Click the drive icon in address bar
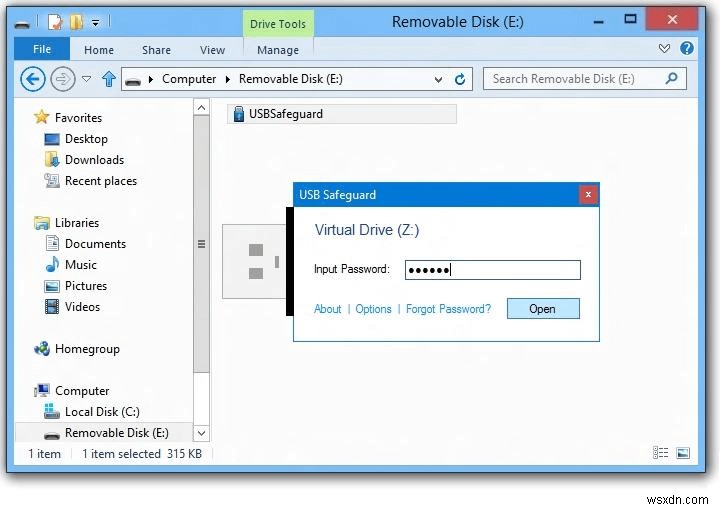This screenshot has width=720, height=510. (133, 81)
